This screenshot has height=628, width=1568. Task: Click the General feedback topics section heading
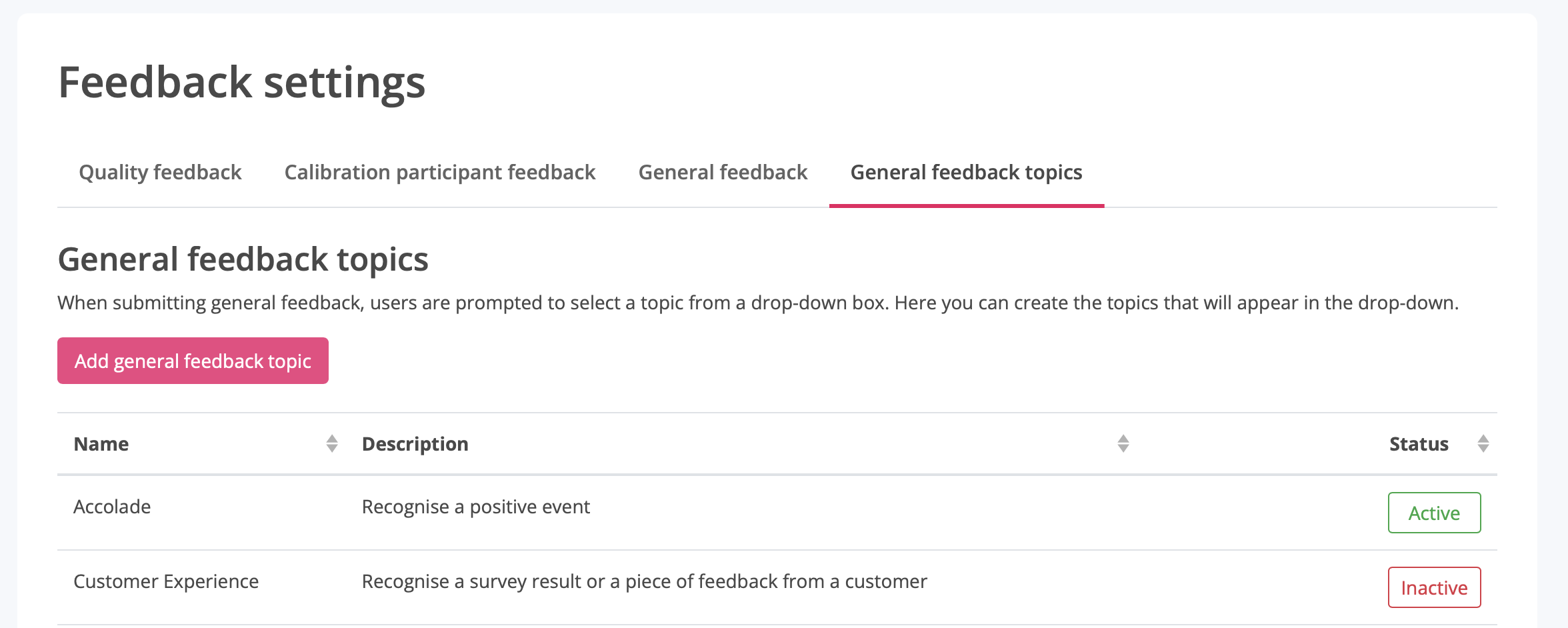[243, 259]
